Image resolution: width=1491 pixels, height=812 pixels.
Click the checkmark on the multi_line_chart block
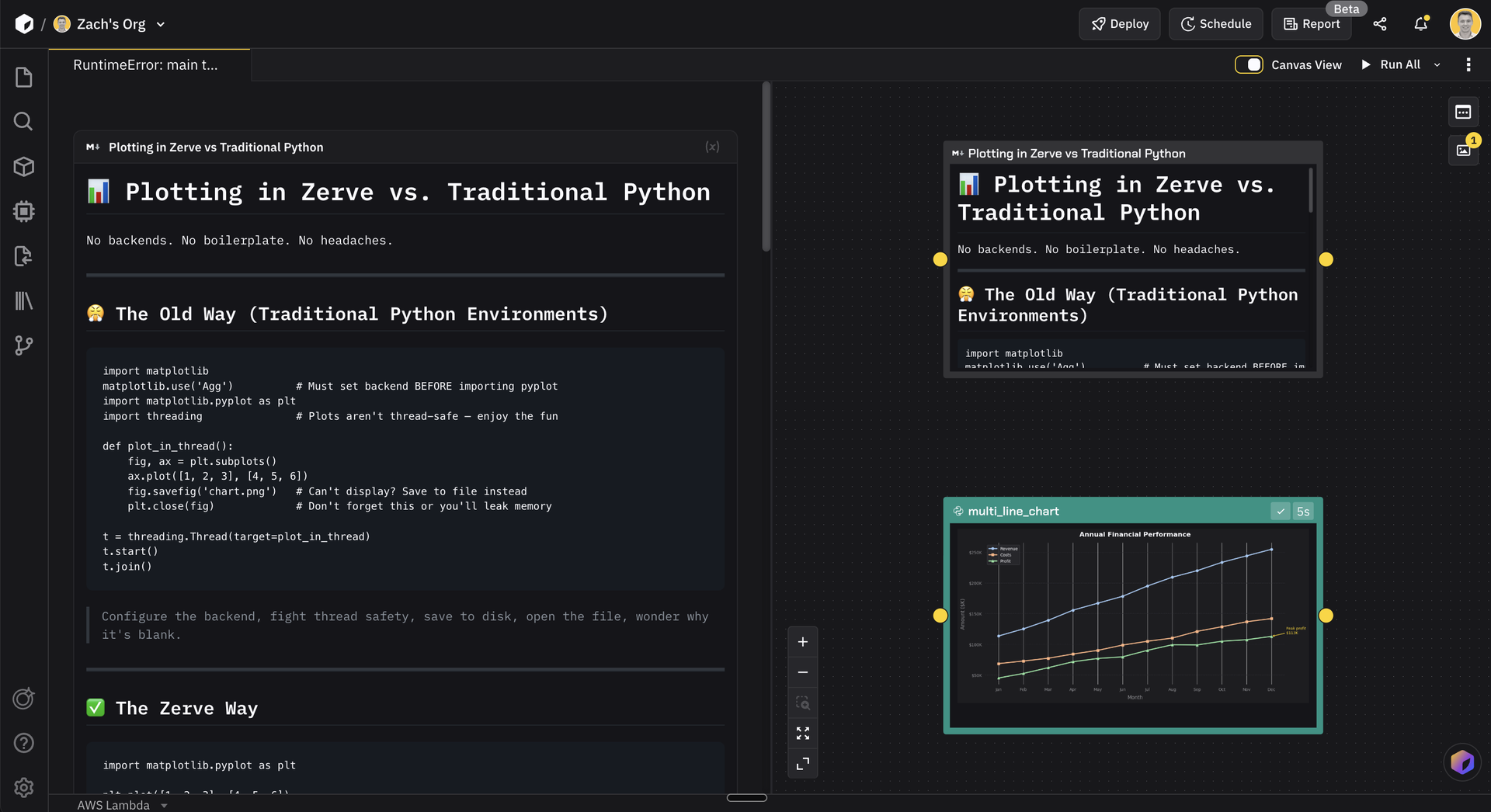(x=1281, y=511)
